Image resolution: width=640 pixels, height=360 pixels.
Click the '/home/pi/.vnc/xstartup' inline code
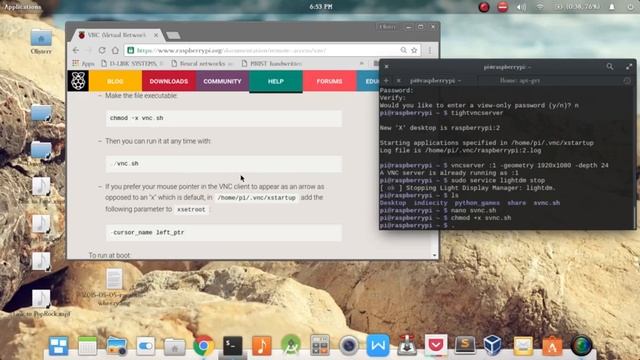pyautogui.click(x=256, y=198)
